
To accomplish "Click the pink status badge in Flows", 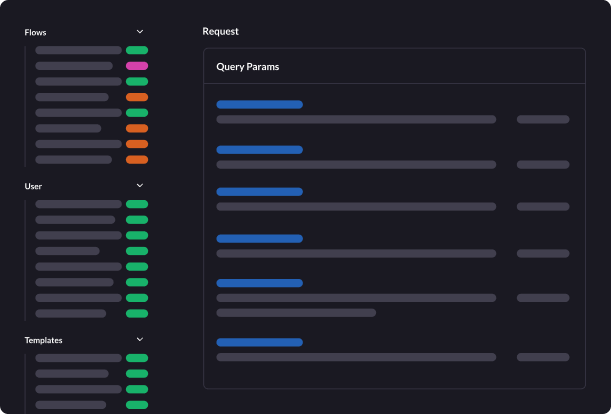I will [137, 66].
